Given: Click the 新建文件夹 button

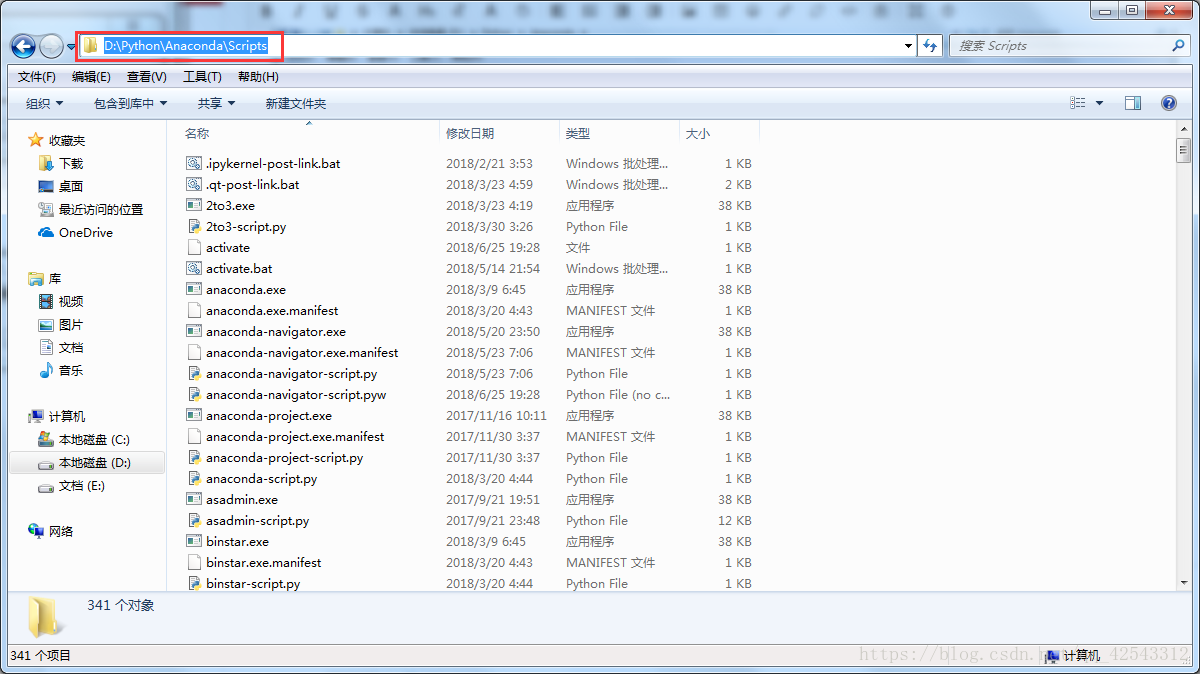Looking at the screenshot, I should [295, 103].
